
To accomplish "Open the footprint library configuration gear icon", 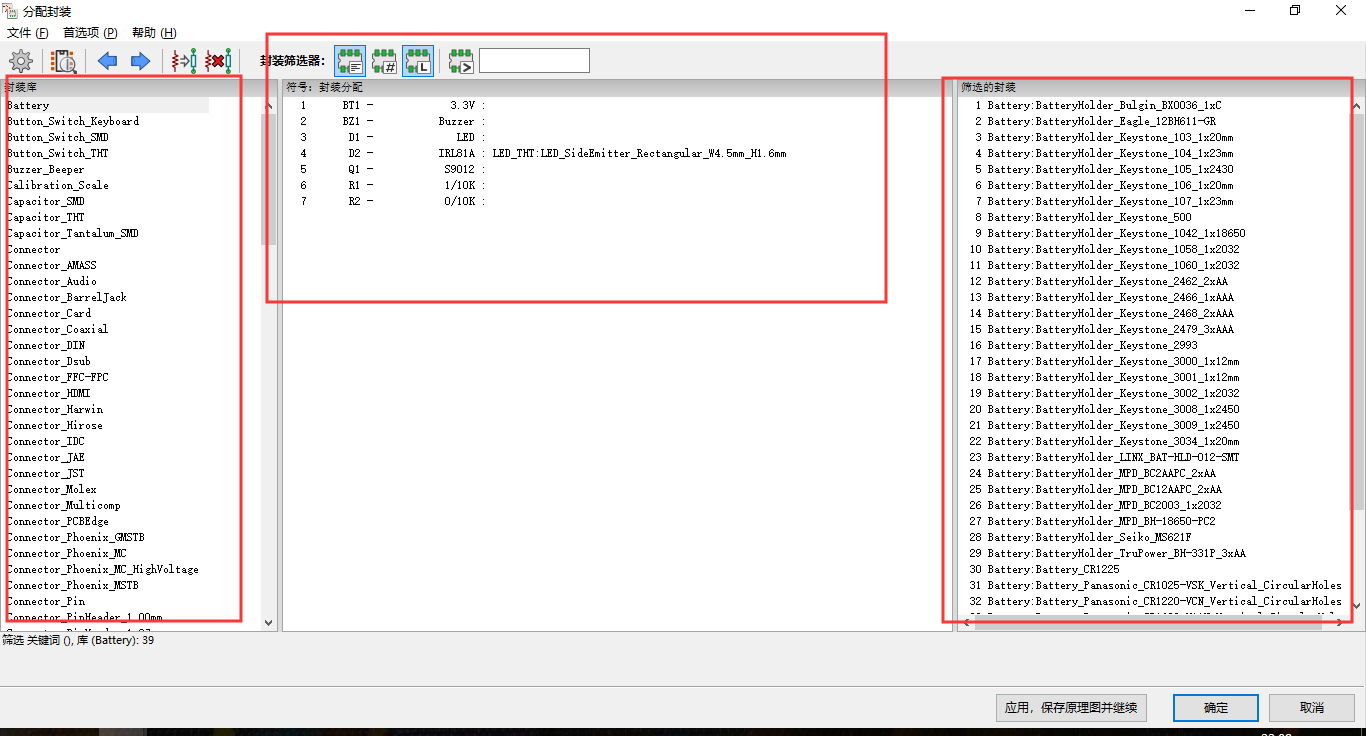I will click(20, 60).
